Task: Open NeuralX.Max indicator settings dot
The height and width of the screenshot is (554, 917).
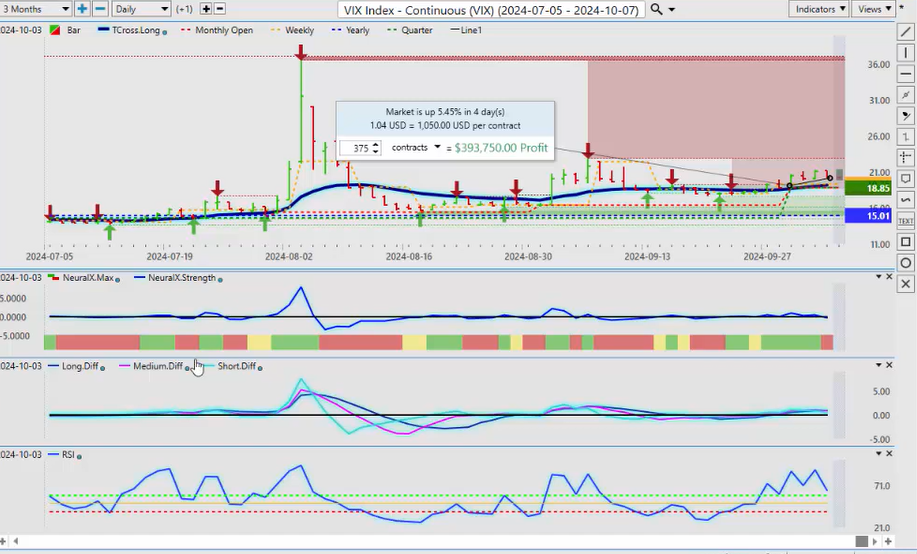Action: pyautogui.click(x=118, y=280)
